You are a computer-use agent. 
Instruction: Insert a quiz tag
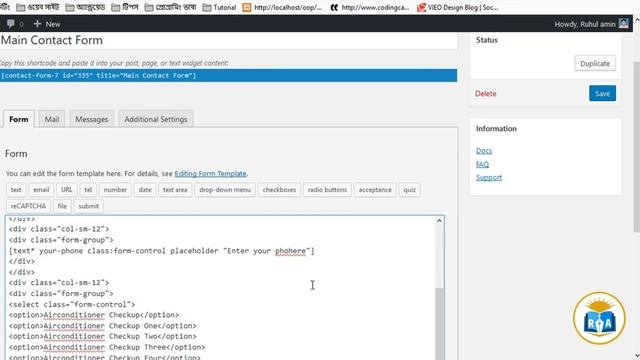[x=409, y=190]
